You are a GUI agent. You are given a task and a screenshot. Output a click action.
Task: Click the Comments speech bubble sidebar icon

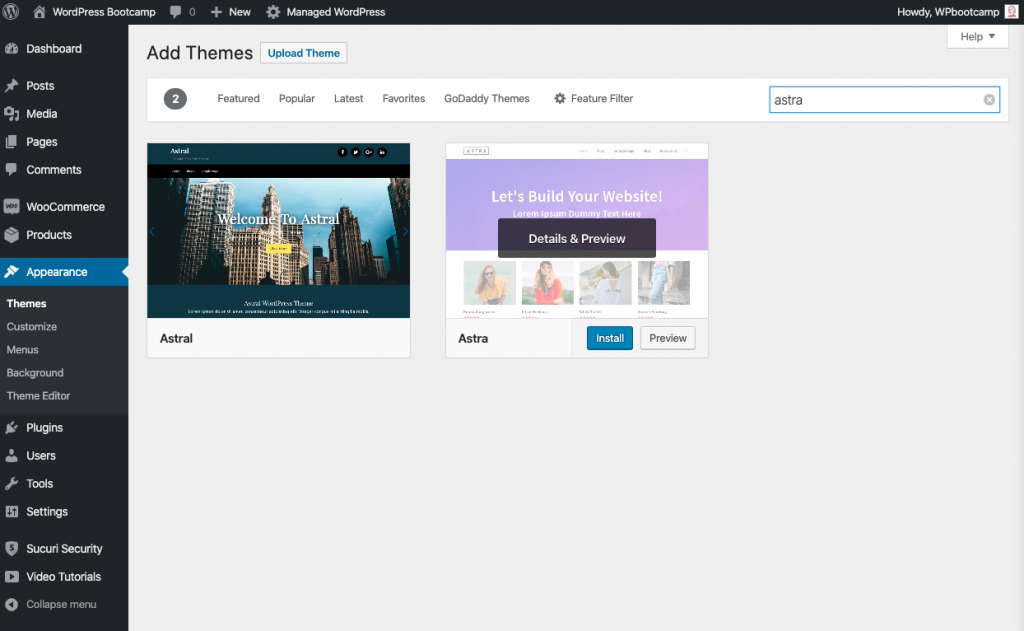click(12, 169)
